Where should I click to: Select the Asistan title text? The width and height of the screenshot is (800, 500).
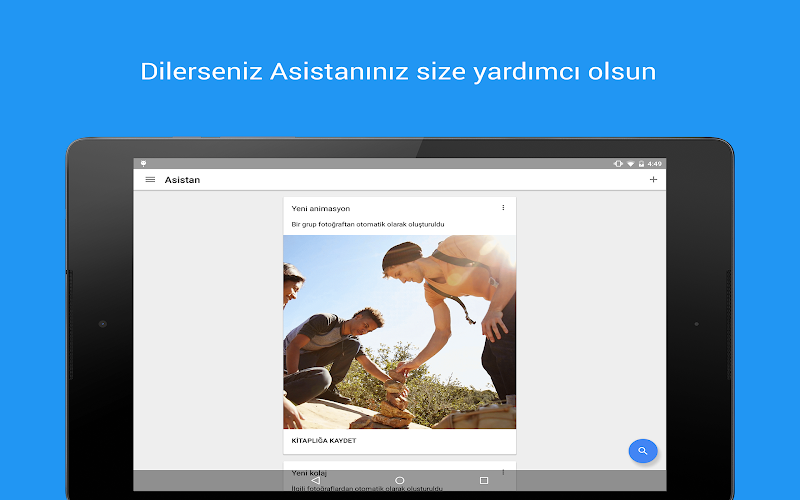182,180
